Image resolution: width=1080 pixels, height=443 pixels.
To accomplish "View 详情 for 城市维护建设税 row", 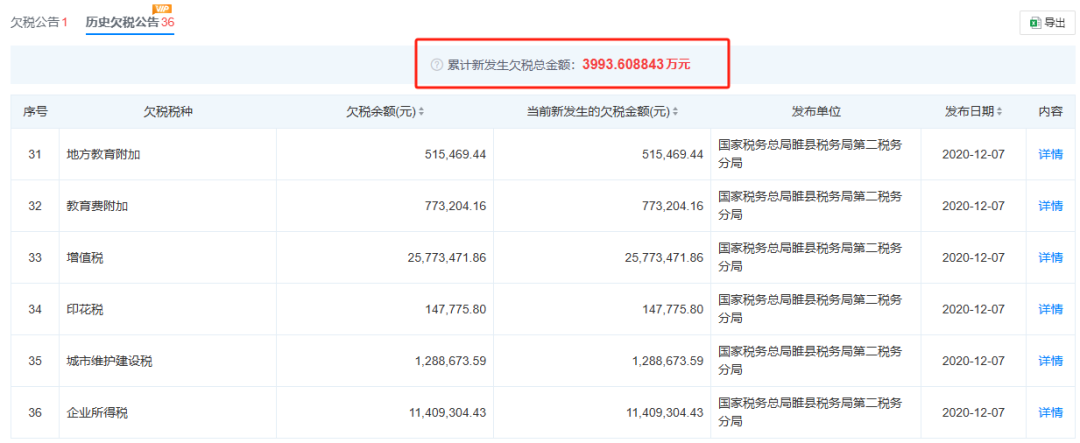I will (1050, 361).
